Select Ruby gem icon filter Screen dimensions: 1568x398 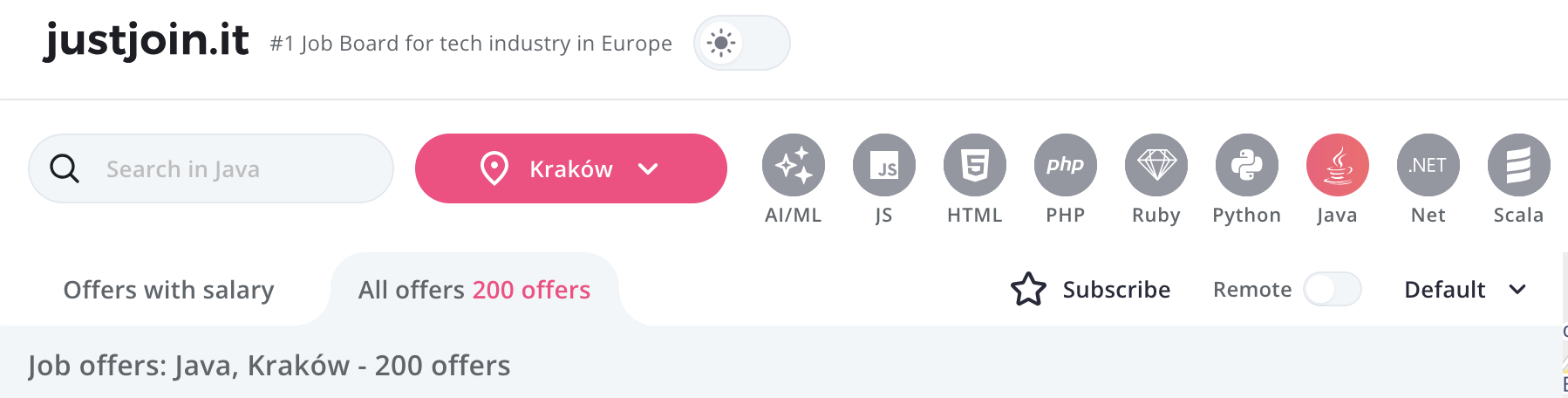point(1156,166)
